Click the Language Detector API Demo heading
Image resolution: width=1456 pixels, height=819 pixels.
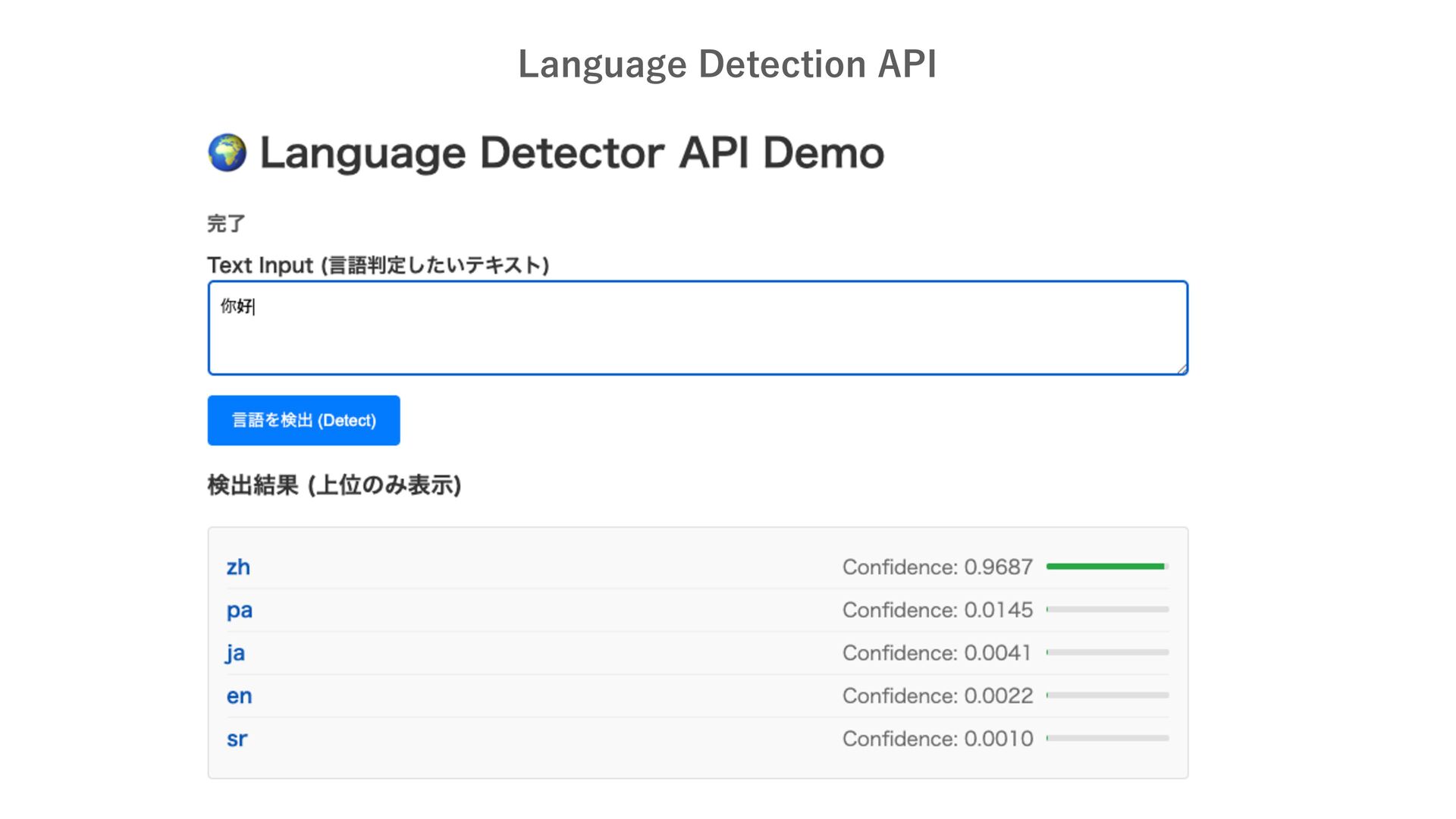(572, 152)
